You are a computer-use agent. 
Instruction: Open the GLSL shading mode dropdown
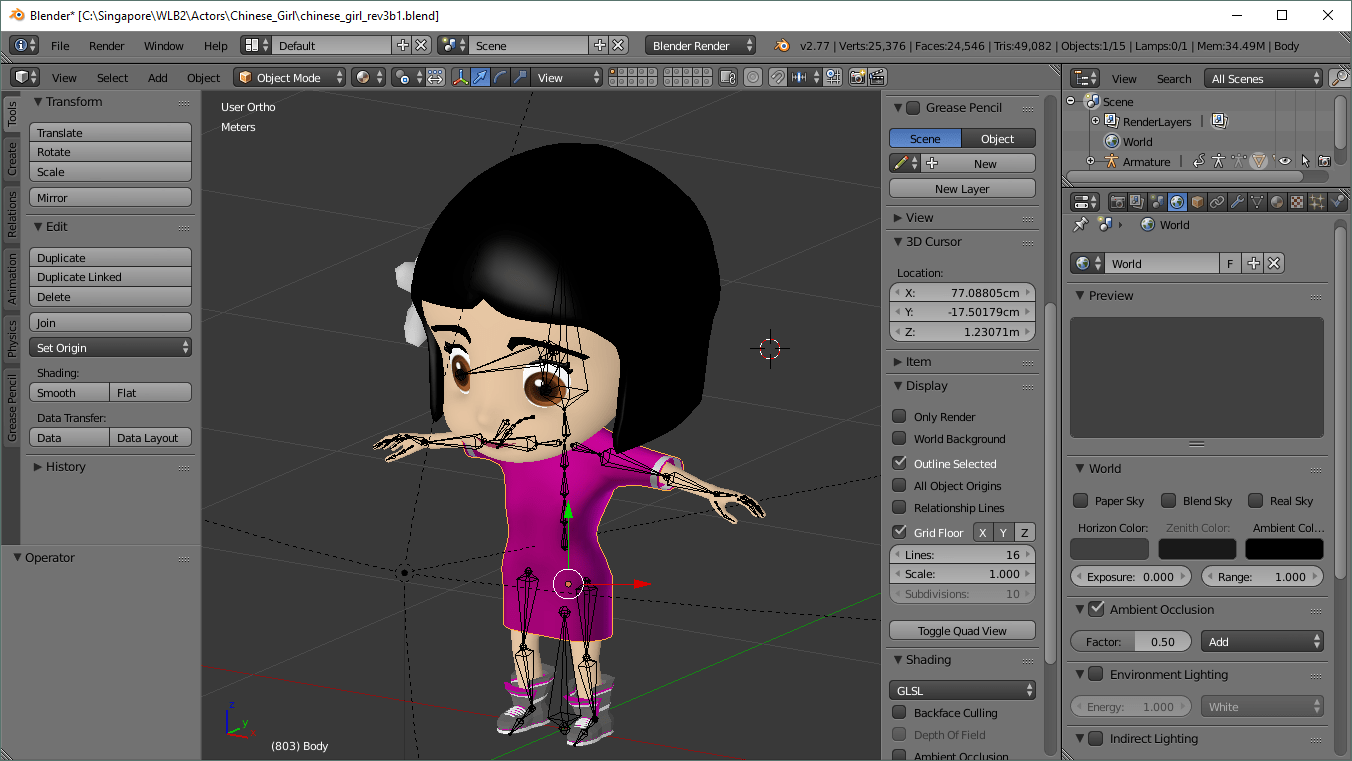(962, 690)
